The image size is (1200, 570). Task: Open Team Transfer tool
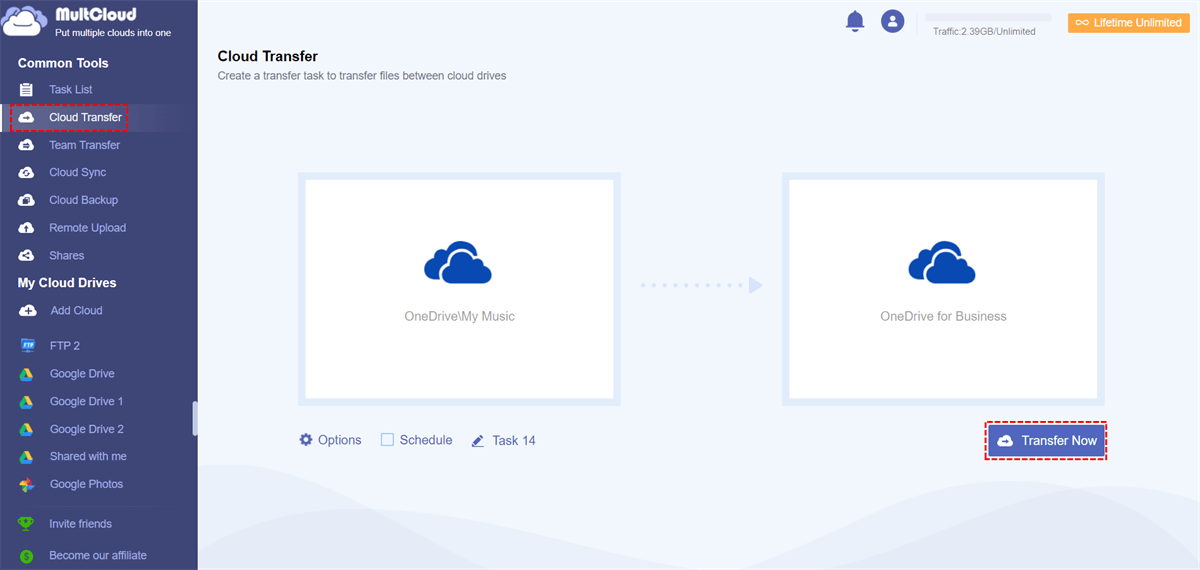pos(84,145)
